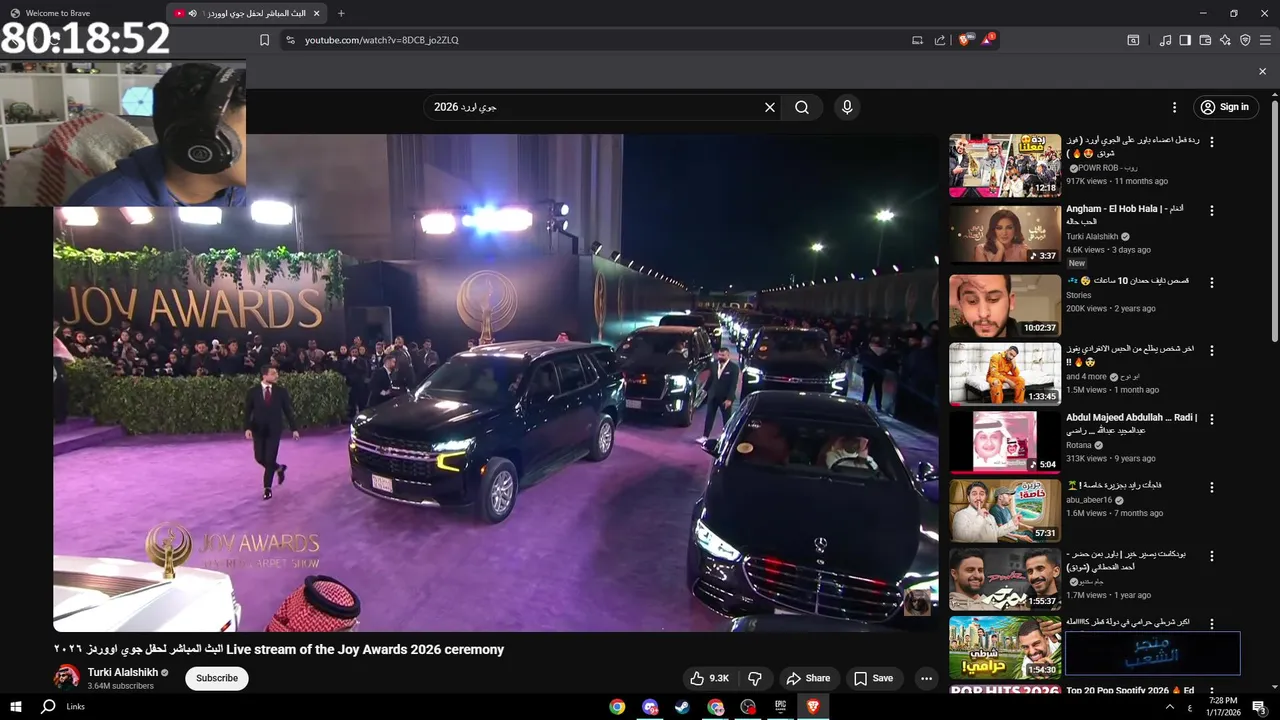Viewport: 1280px width, 720px height.
Task: Open Brave VPN shield icon
Action: [x=1245, y=40]
